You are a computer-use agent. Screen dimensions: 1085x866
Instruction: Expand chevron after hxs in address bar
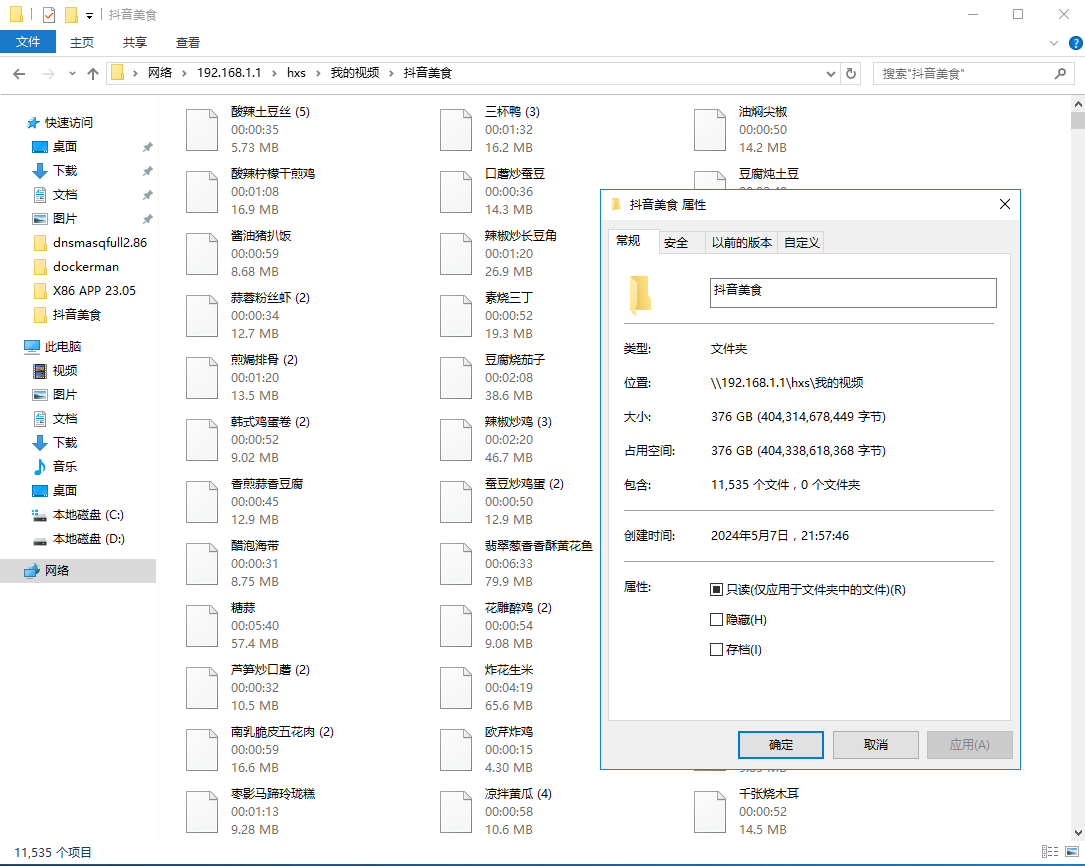[318, 73]
